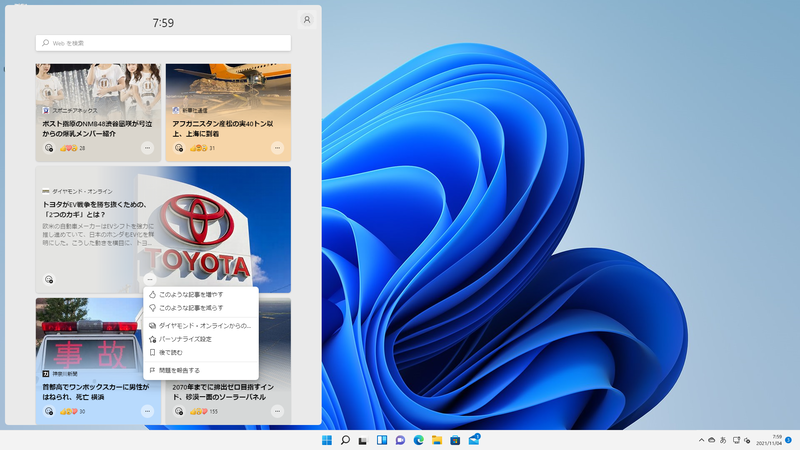Image resolution: width=800 pixels, height=450 pixels.
Task: Open the widgets profile settings icon
Action: (x=307, y=20)
